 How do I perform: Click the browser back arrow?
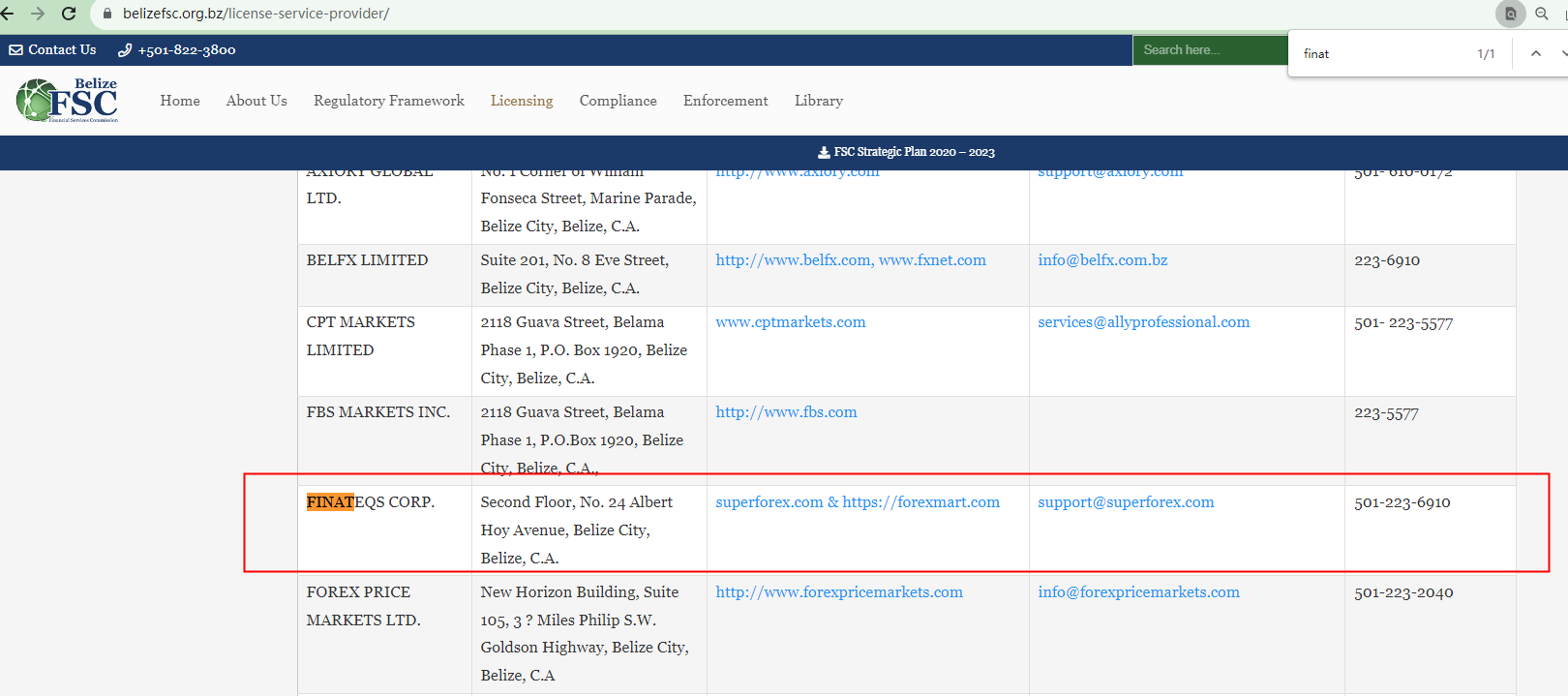pos(8,14)
